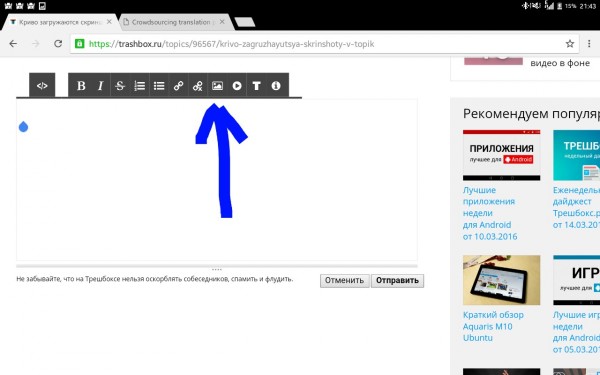Insert a bulleted list
The image size is (600, 375).
(x=159, y=85)
